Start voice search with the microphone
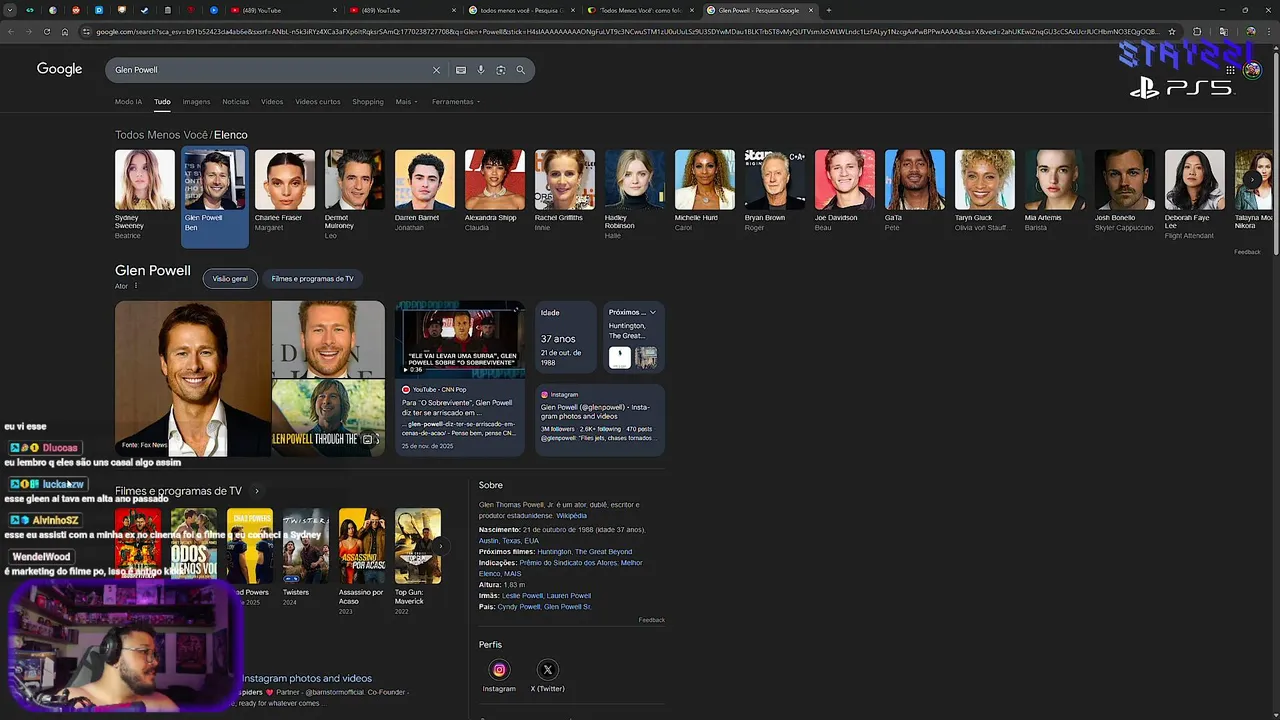1280x720 pixels. [x=481, y=70]
